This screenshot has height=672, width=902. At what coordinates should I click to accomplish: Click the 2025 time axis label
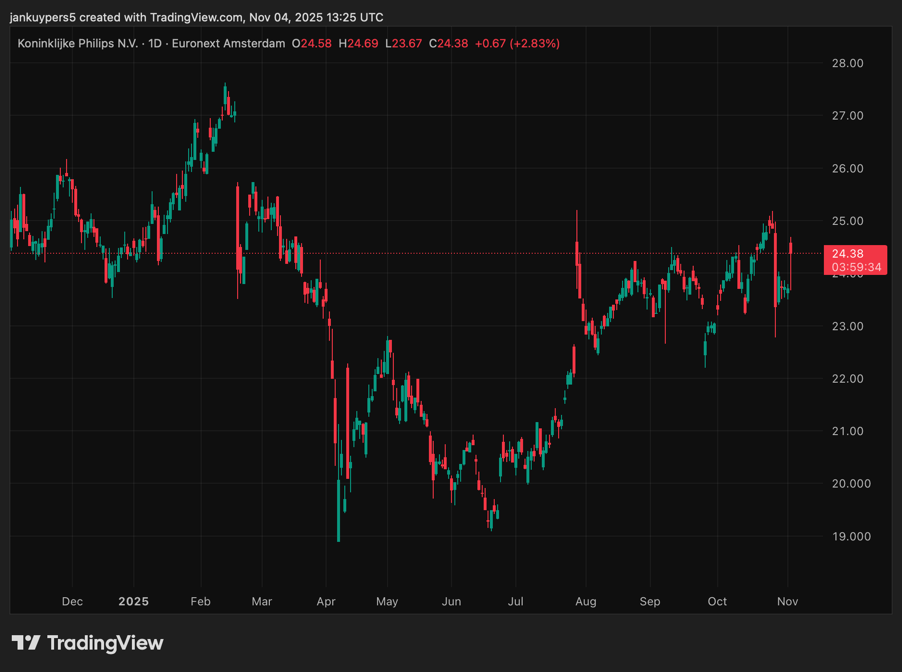click(x=133, y=601)
